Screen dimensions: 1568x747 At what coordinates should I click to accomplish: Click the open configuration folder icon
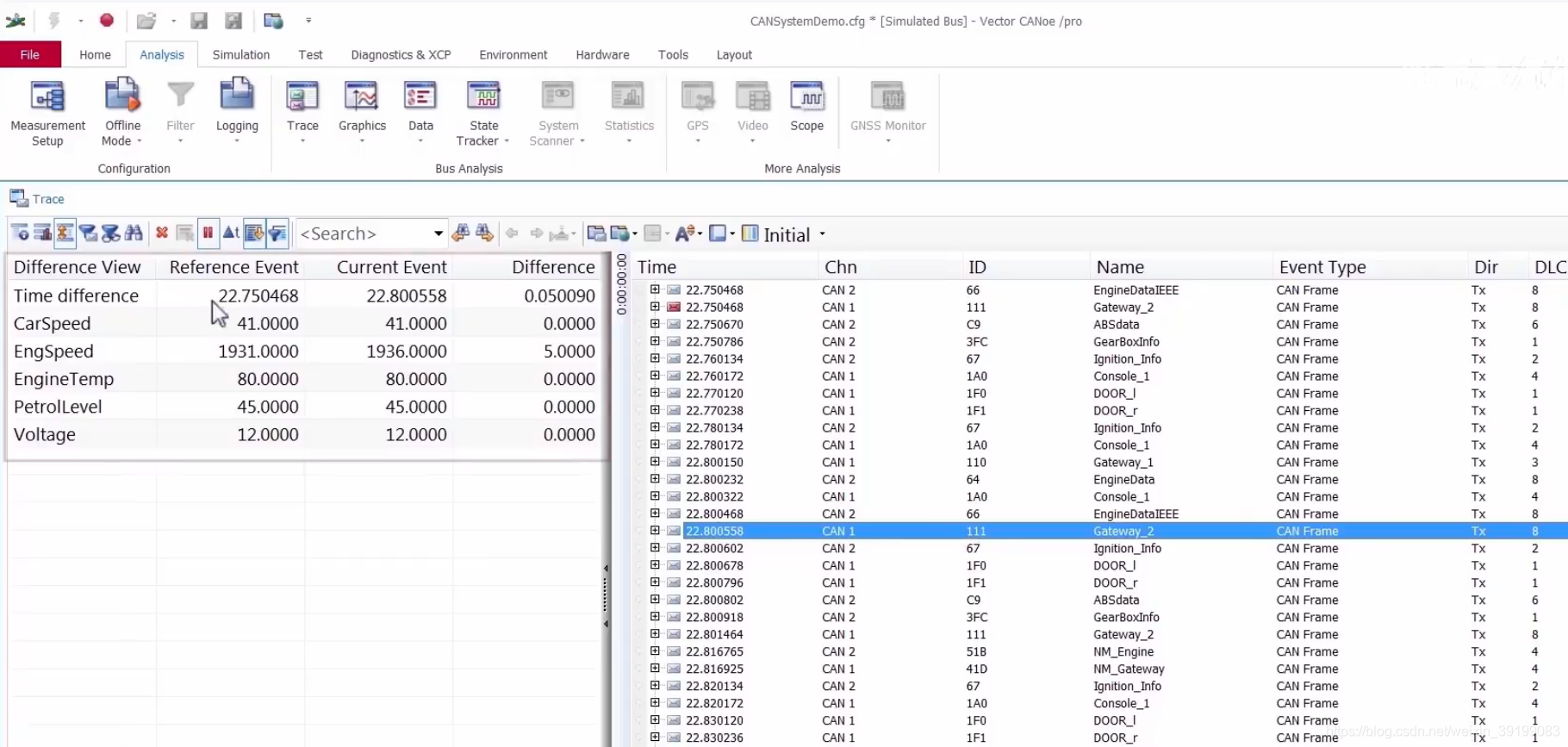[146, 20]
